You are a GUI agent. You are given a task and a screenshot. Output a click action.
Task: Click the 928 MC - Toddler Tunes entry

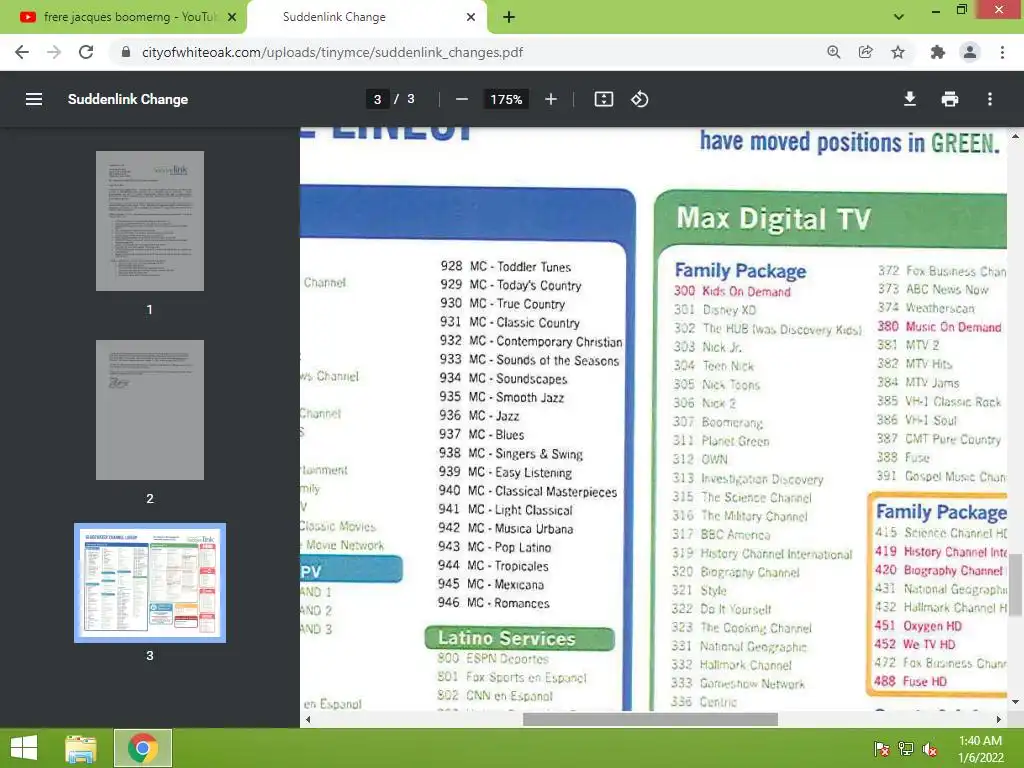coord(505,266)
